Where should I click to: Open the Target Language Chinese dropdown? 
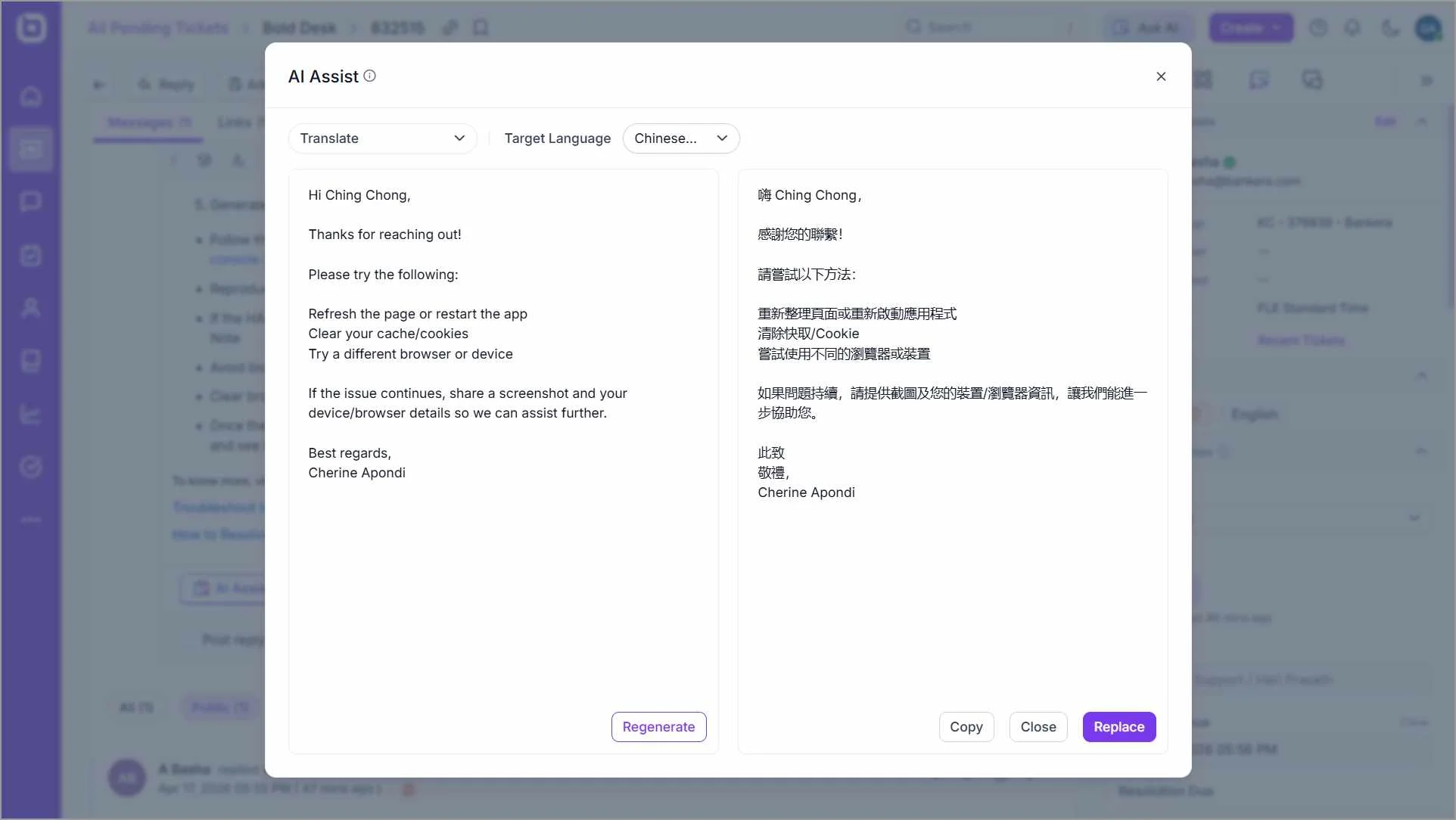tap(680, 138)
